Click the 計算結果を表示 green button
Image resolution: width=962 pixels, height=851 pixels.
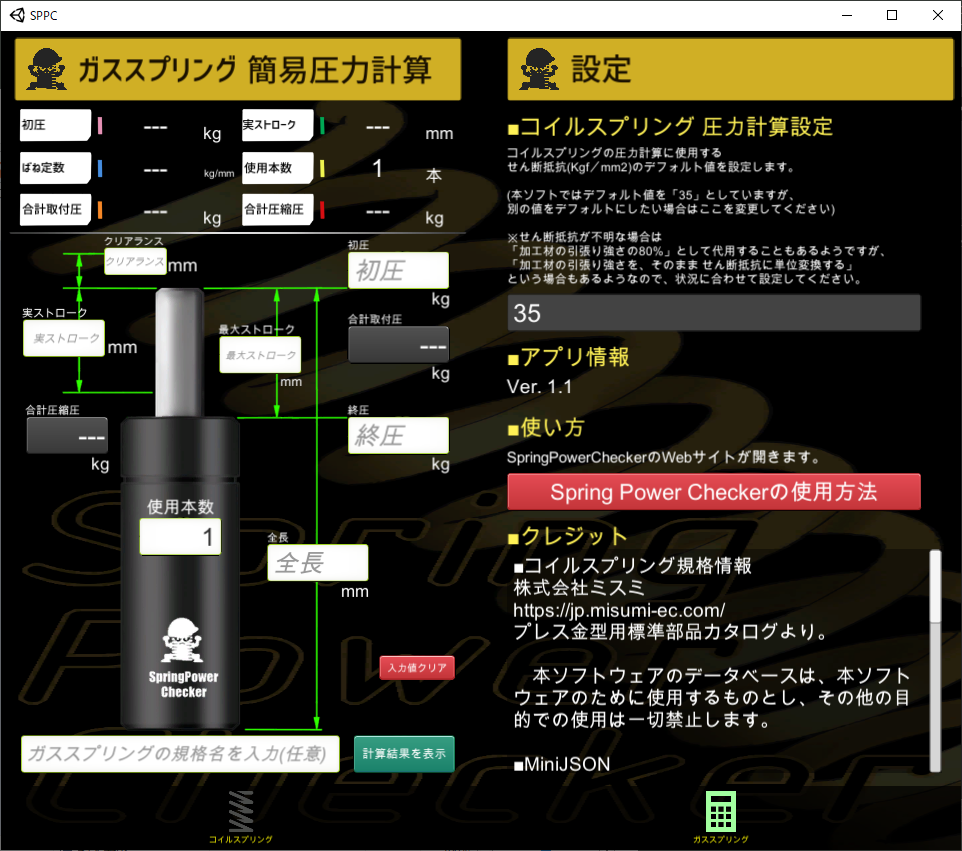click(x=404, y=753)
